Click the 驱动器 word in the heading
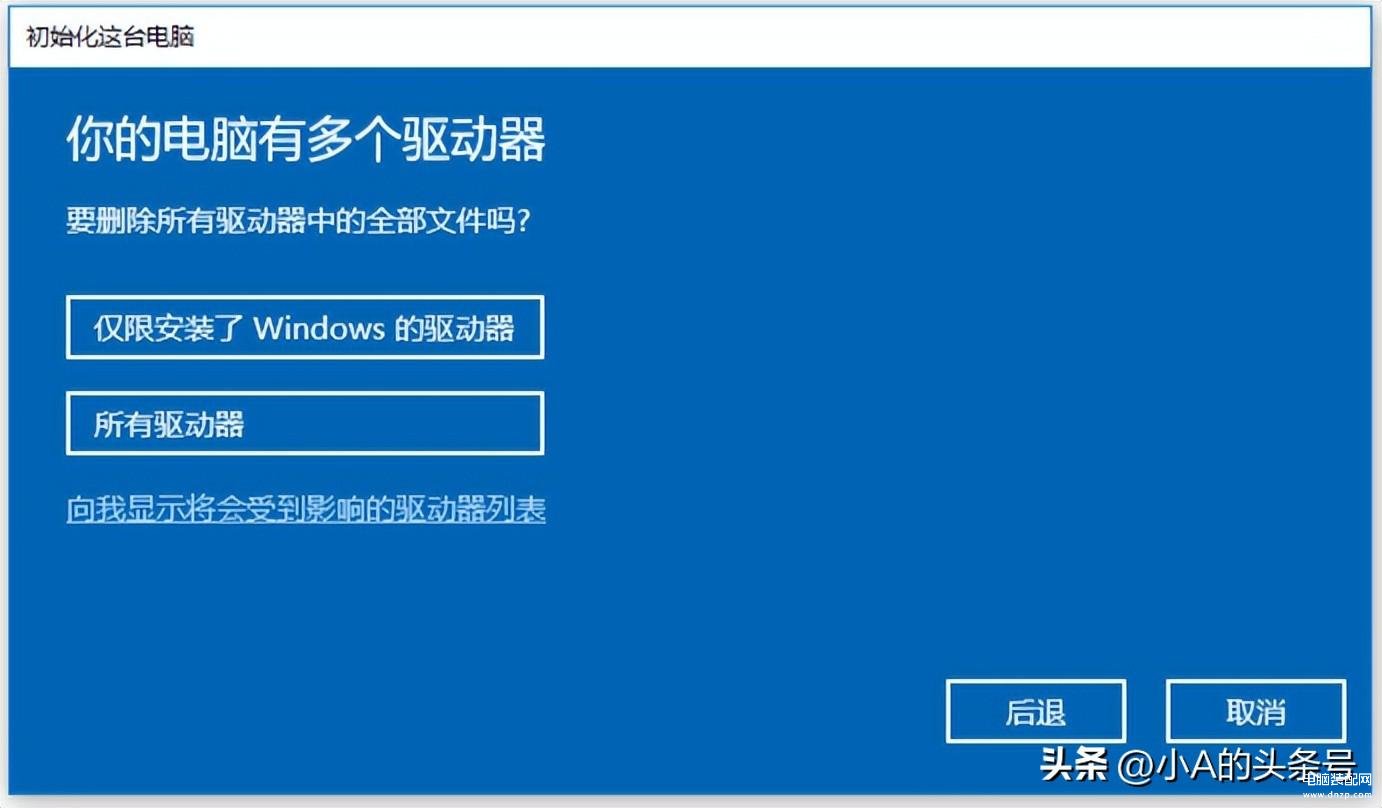 tap(474, 139)
